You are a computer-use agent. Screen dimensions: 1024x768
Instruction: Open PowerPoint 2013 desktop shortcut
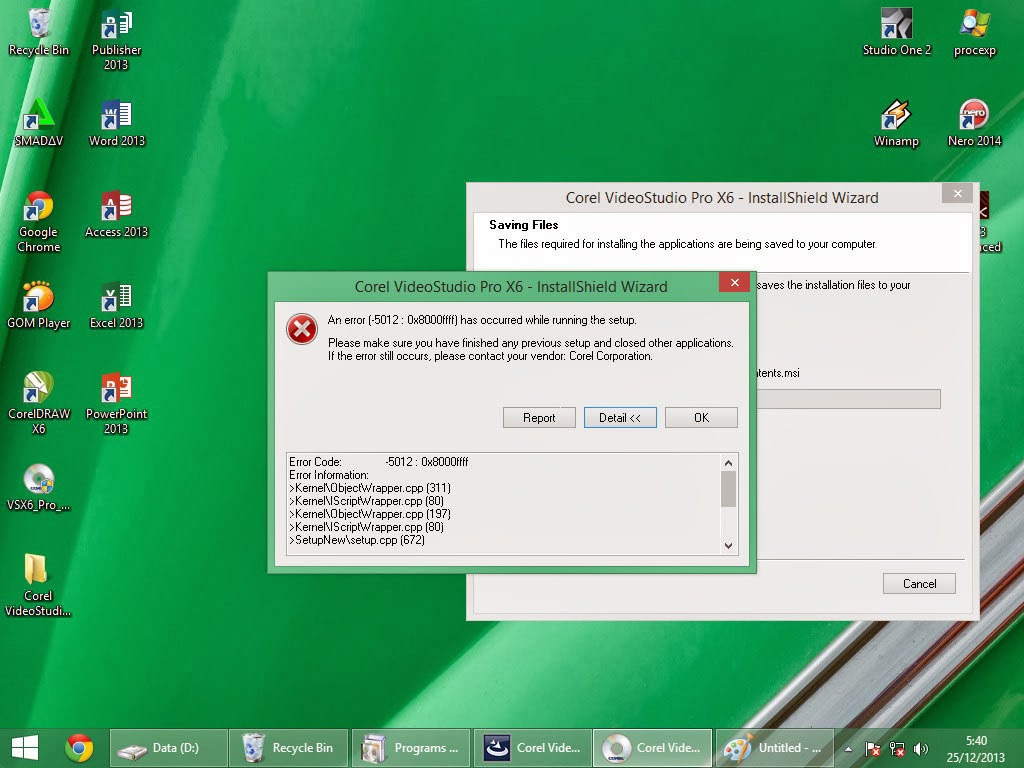coord(116,402)
